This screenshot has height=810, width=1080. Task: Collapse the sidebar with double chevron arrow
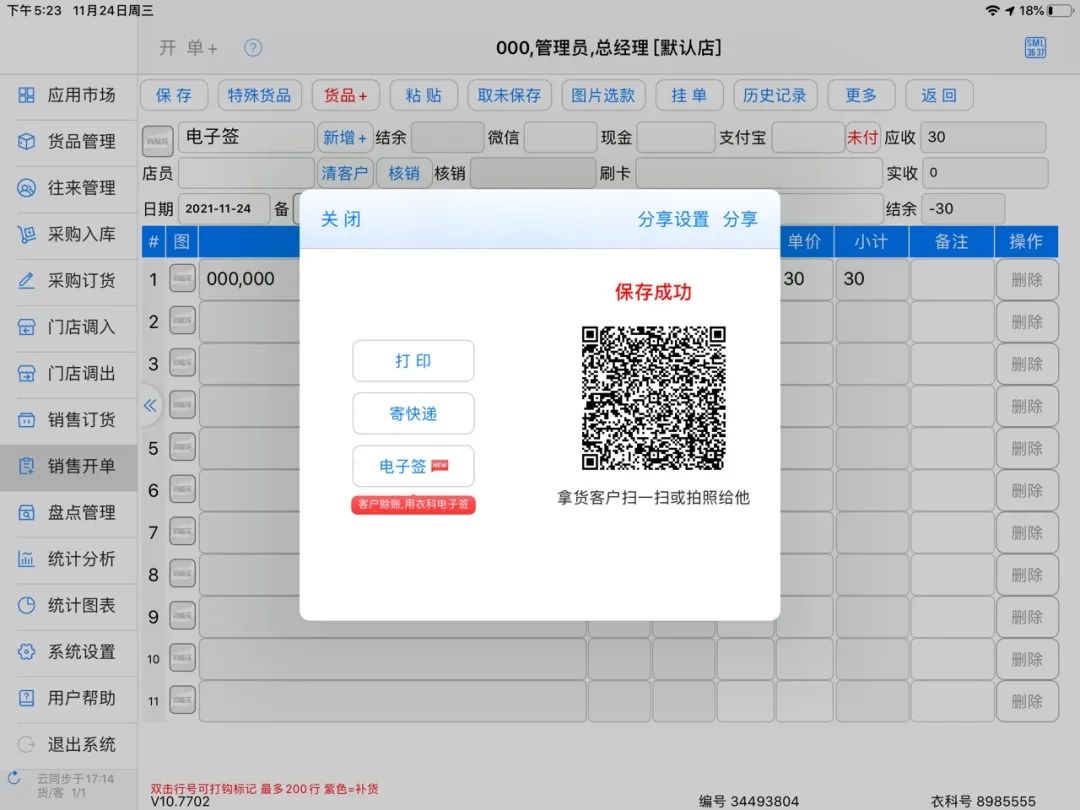click(x=150, y=406)
